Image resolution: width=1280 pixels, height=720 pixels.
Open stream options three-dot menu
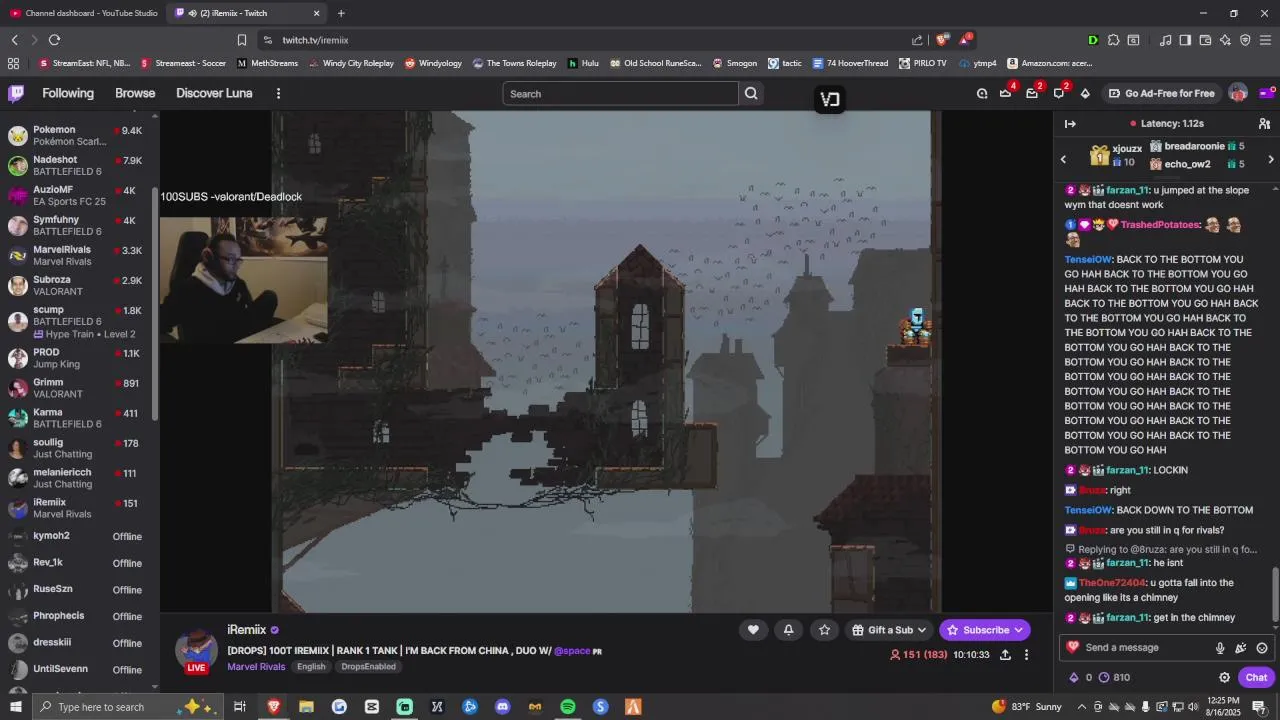(x=1026, y=655)
